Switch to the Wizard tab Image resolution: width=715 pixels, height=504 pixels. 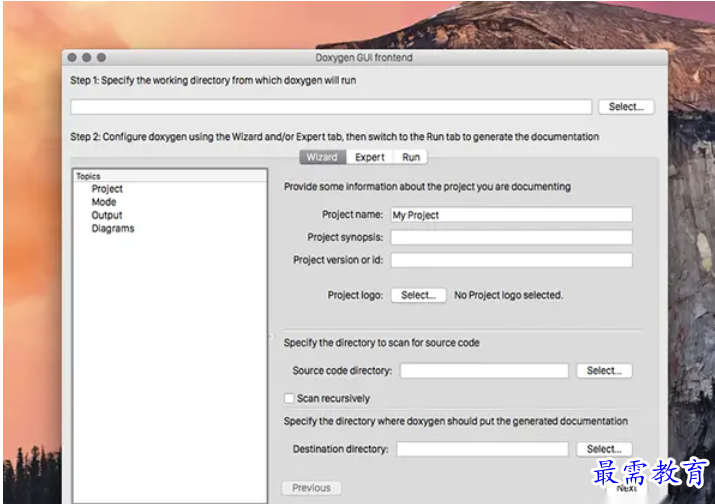point(322,157)
